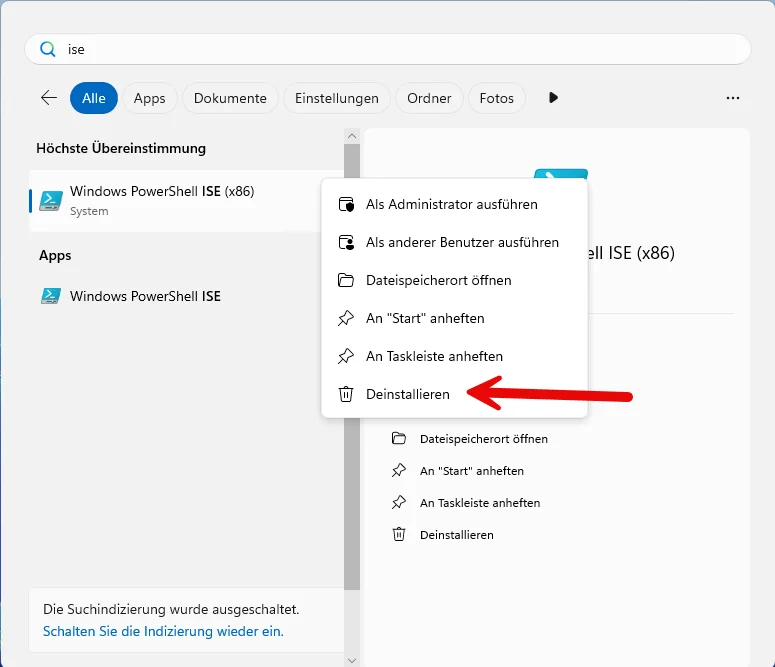Image resolution: width=775 pixels, height=667 pixels.
Task: Click the Windows PowerShell ISE list icon
Action: [51, 296]
